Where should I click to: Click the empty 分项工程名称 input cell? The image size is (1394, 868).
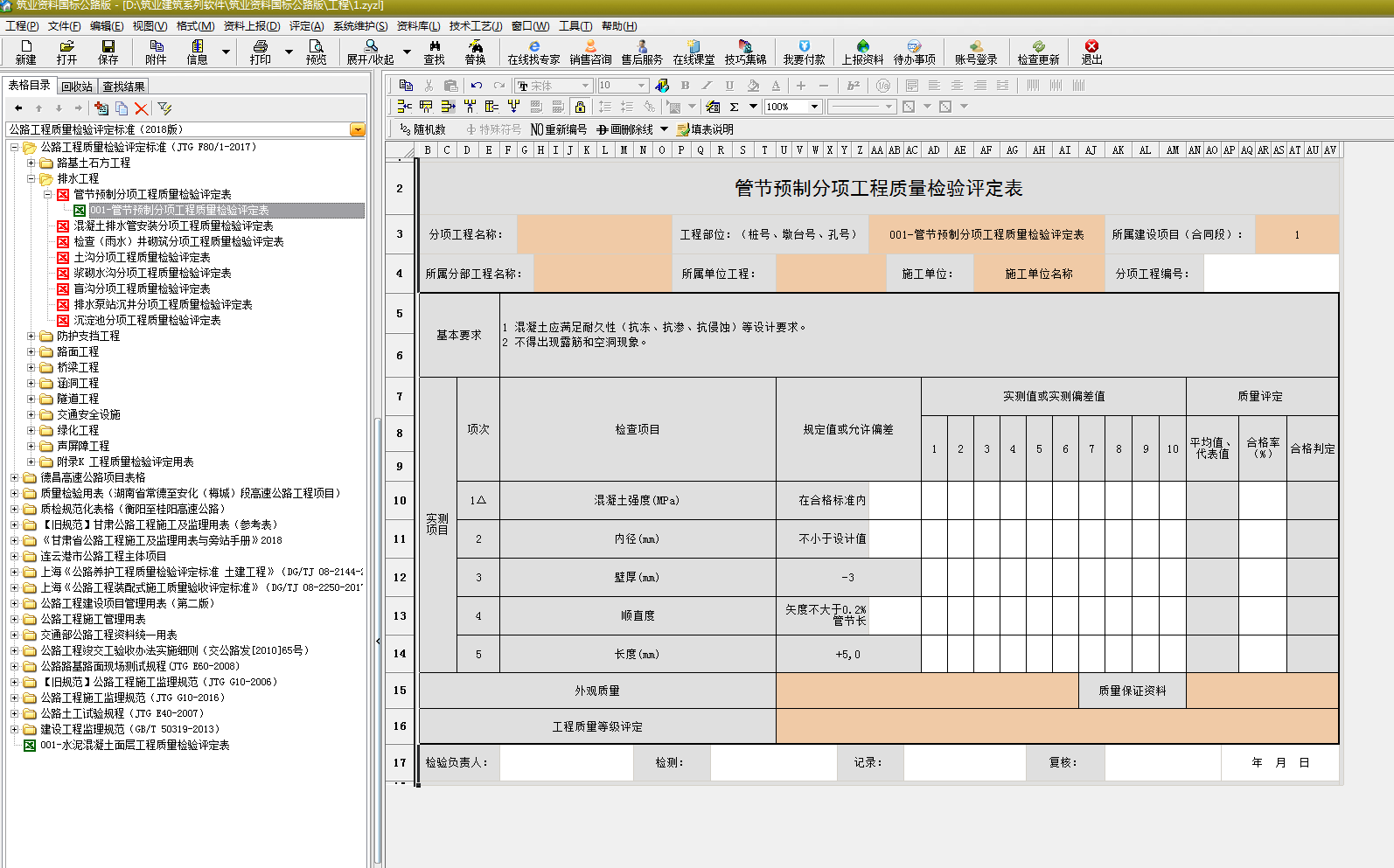point(594,234)
